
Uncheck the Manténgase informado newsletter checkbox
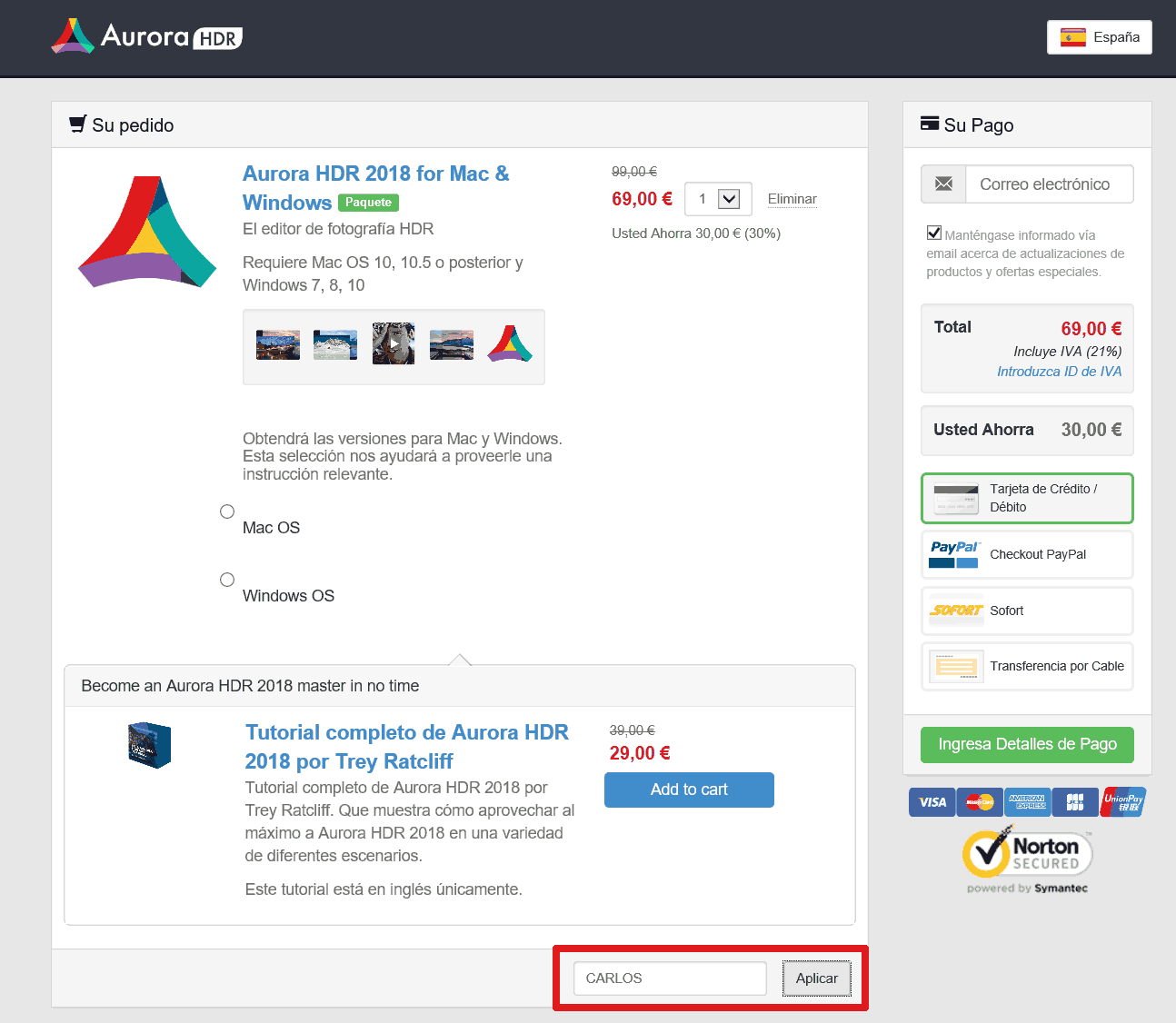[x=933, y=233]
